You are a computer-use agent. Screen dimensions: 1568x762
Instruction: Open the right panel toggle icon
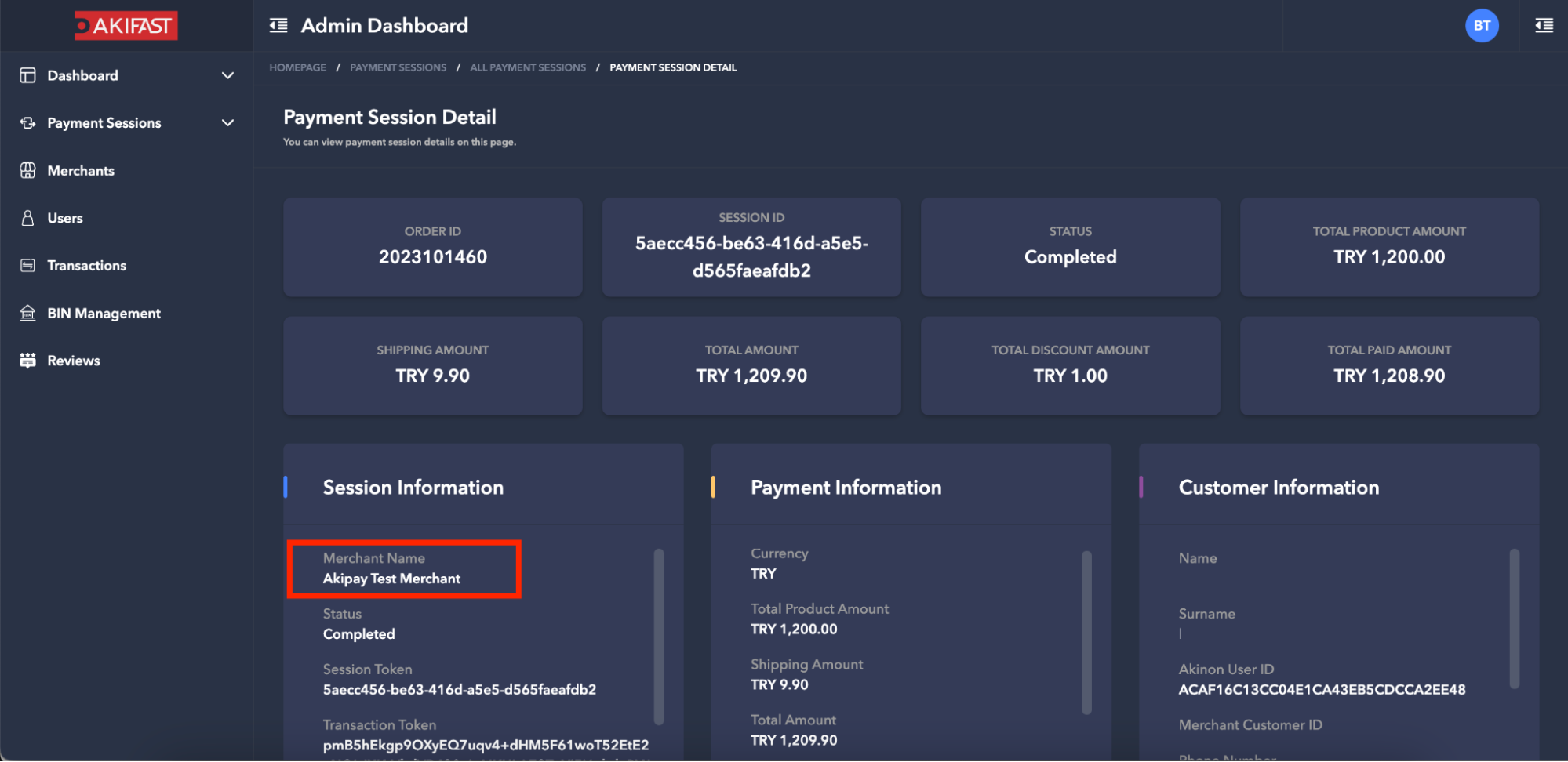point(1544,26)
